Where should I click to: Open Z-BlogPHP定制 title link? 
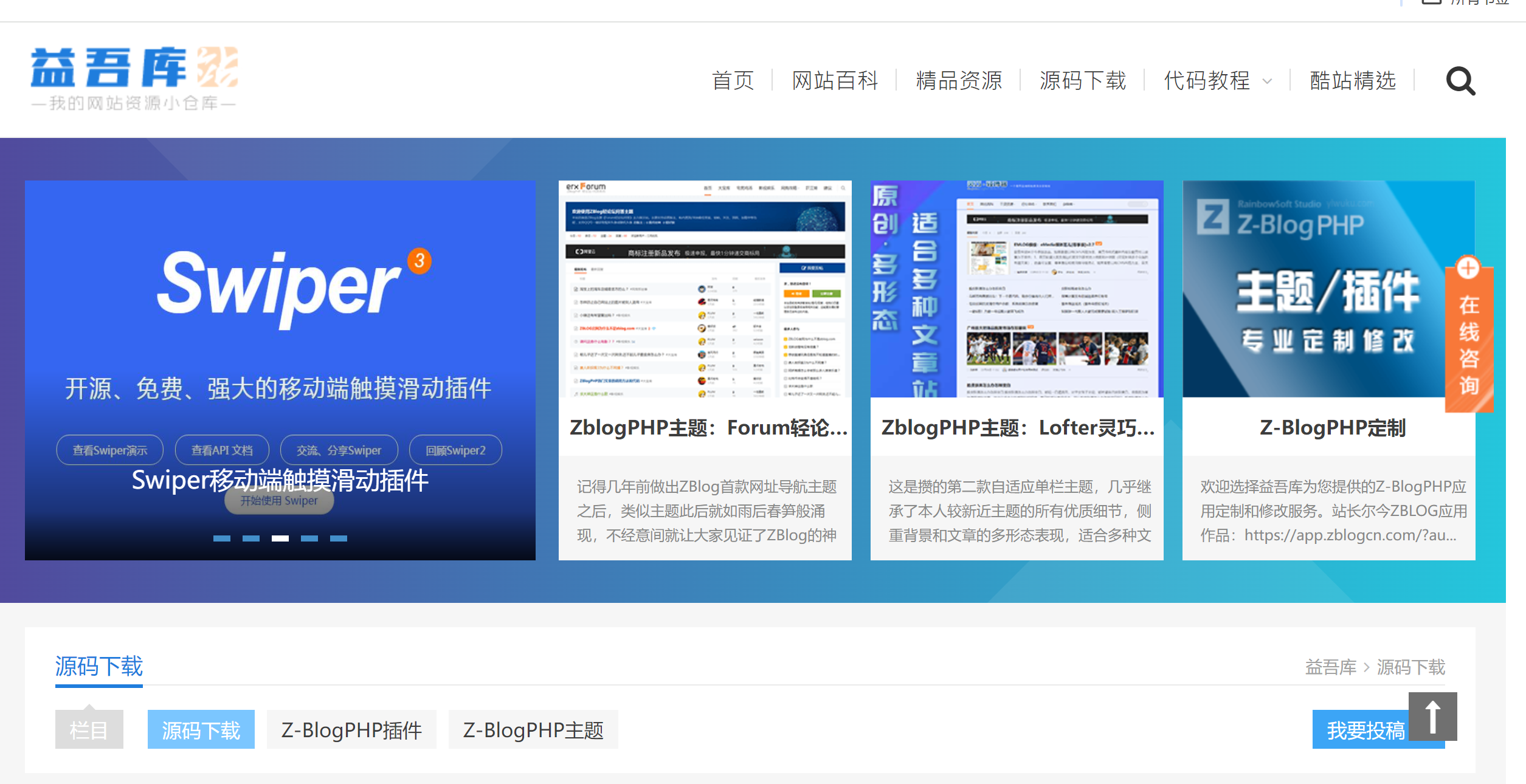[x=1333, y=428]
